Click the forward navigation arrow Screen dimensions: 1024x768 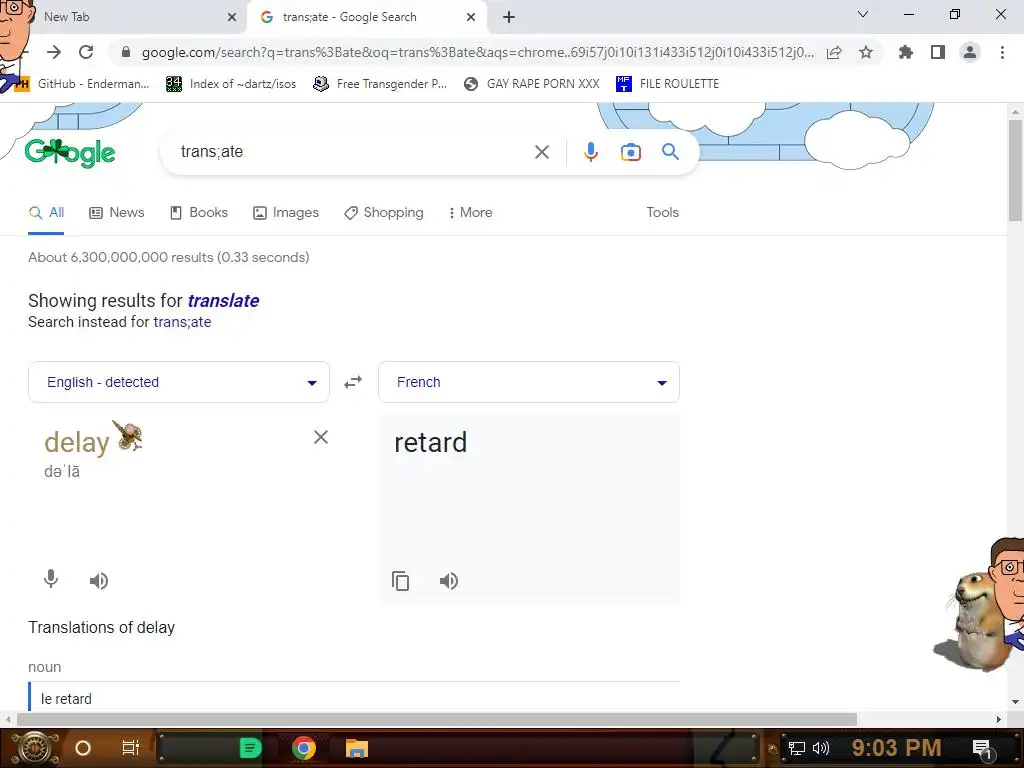click(x=54, y=52)
